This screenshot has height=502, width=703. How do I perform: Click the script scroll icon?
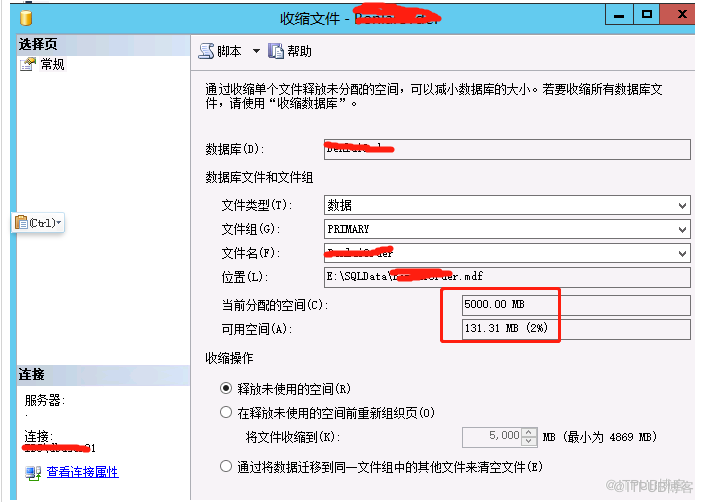point(206,51)
